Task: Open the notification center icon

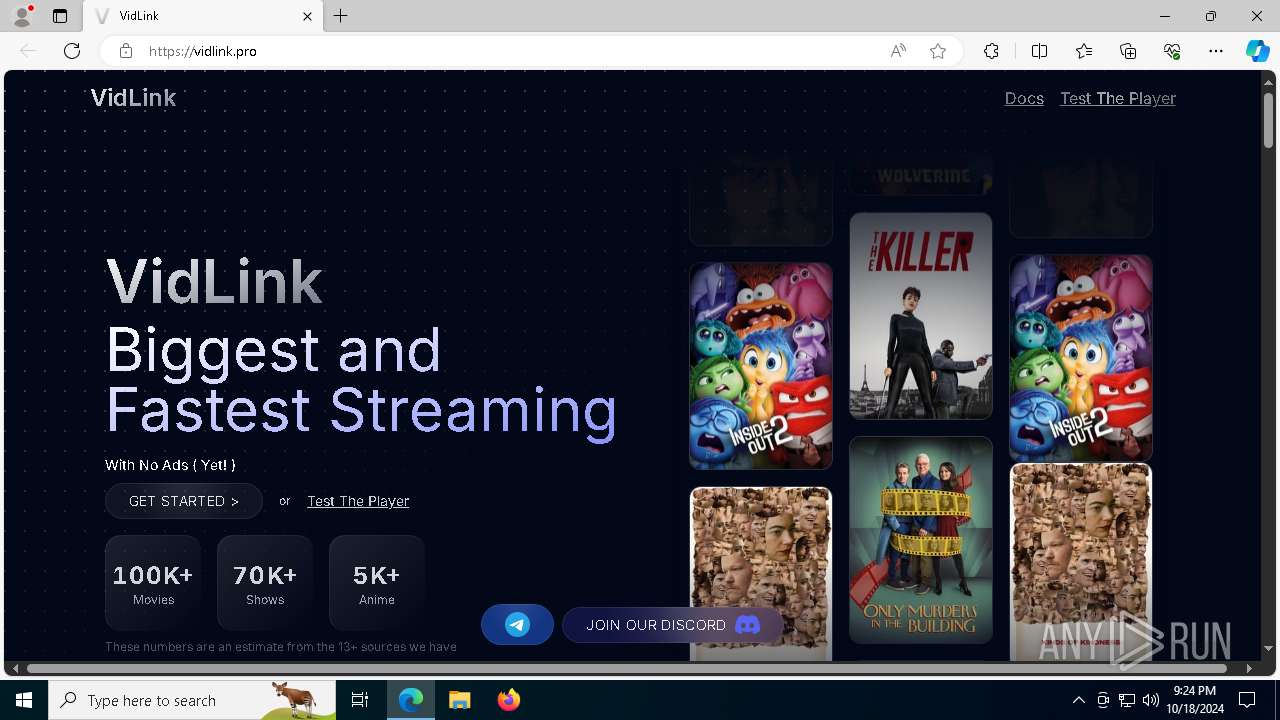Action: [x=1247, y=700]
